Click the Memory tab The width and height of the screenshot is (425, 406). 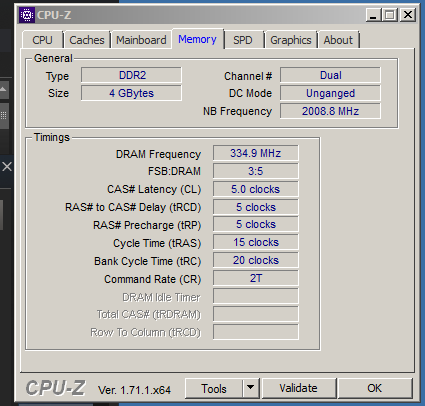pyautogui.click(x=197, y=39)
